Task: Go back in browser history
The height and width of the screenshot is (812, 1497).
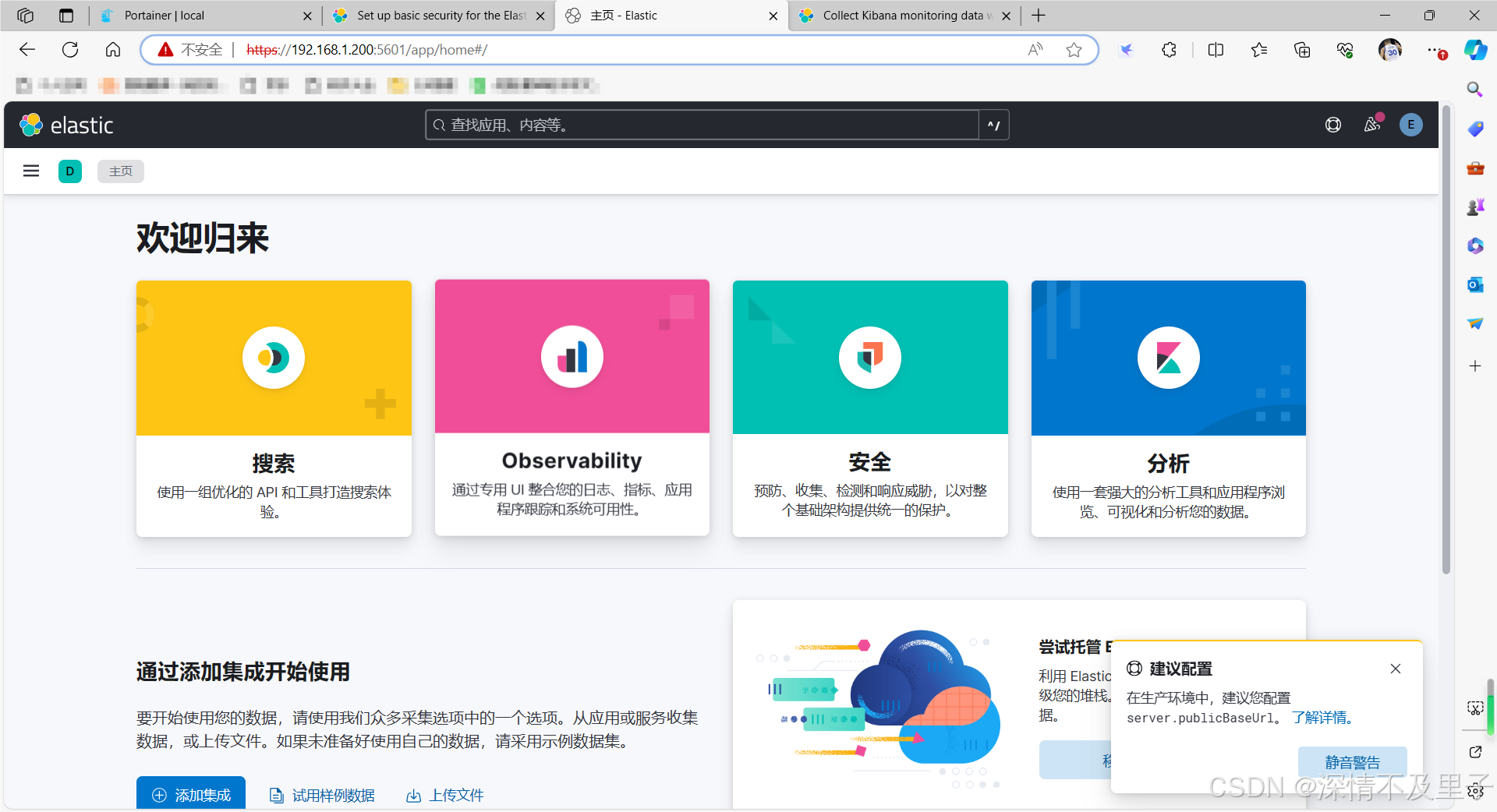Action: click(27, 50)
